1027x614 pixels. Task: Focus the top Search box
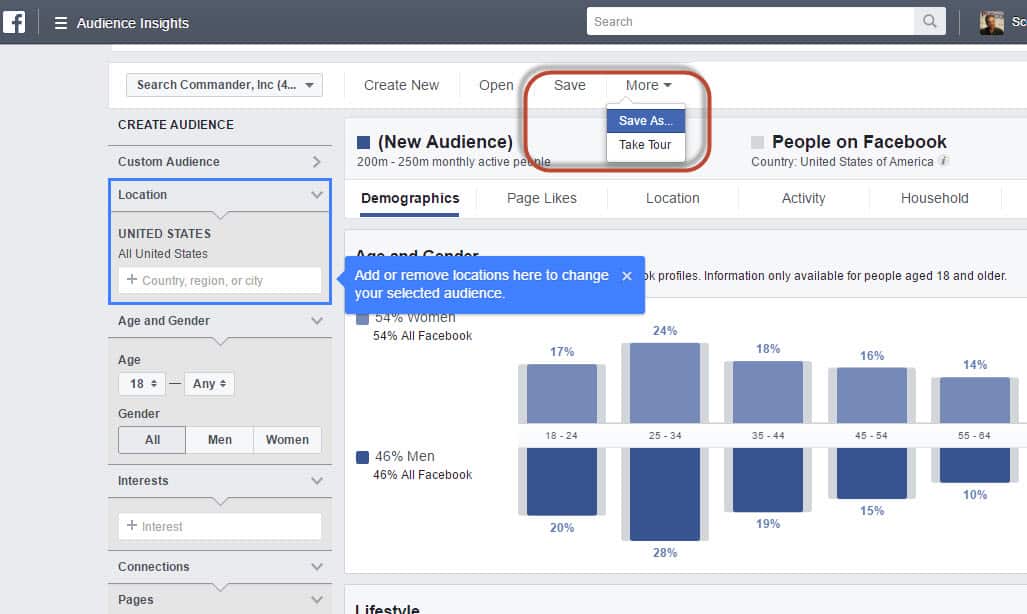[x=750, y=22]
